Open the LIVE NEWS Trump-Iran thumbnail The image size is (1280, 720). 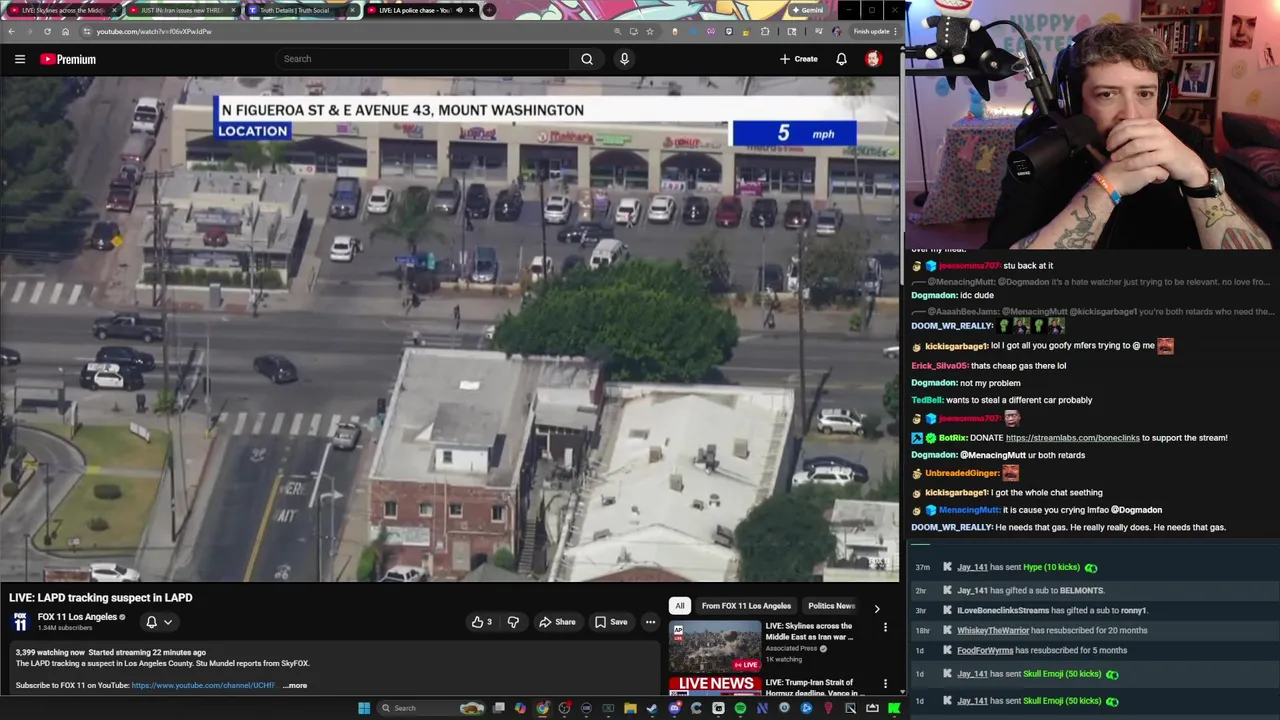click(714, 687)
